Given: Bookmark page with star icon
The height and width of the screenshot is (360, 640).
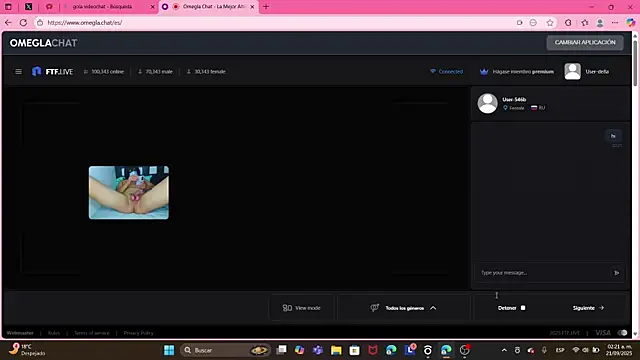Looking at the screenshot, I should pyautogui.click(x=550, y=22).
